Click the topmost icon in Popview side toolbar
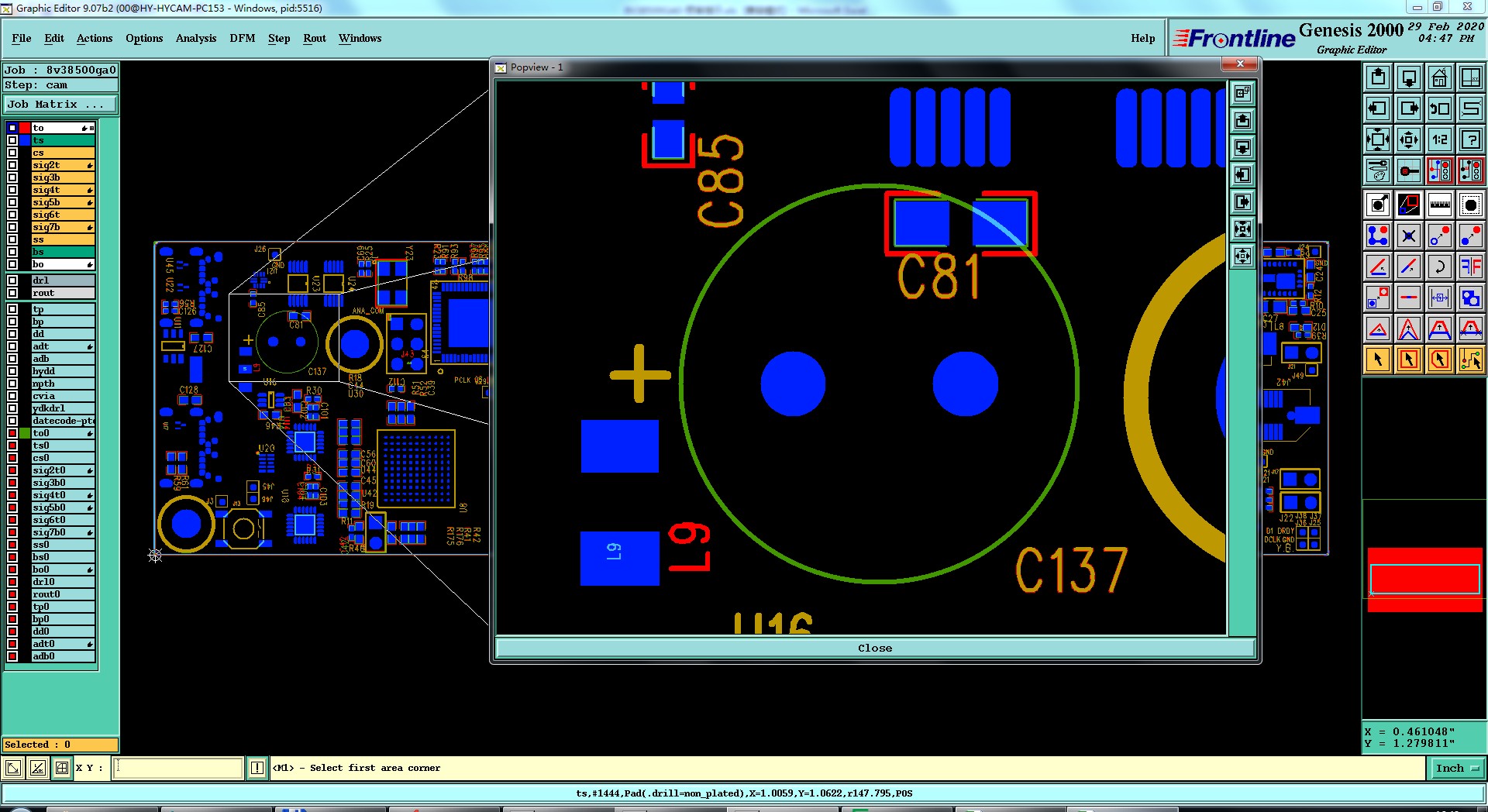This screenshot has width=1488, height=812. [x=1242, y=93]
